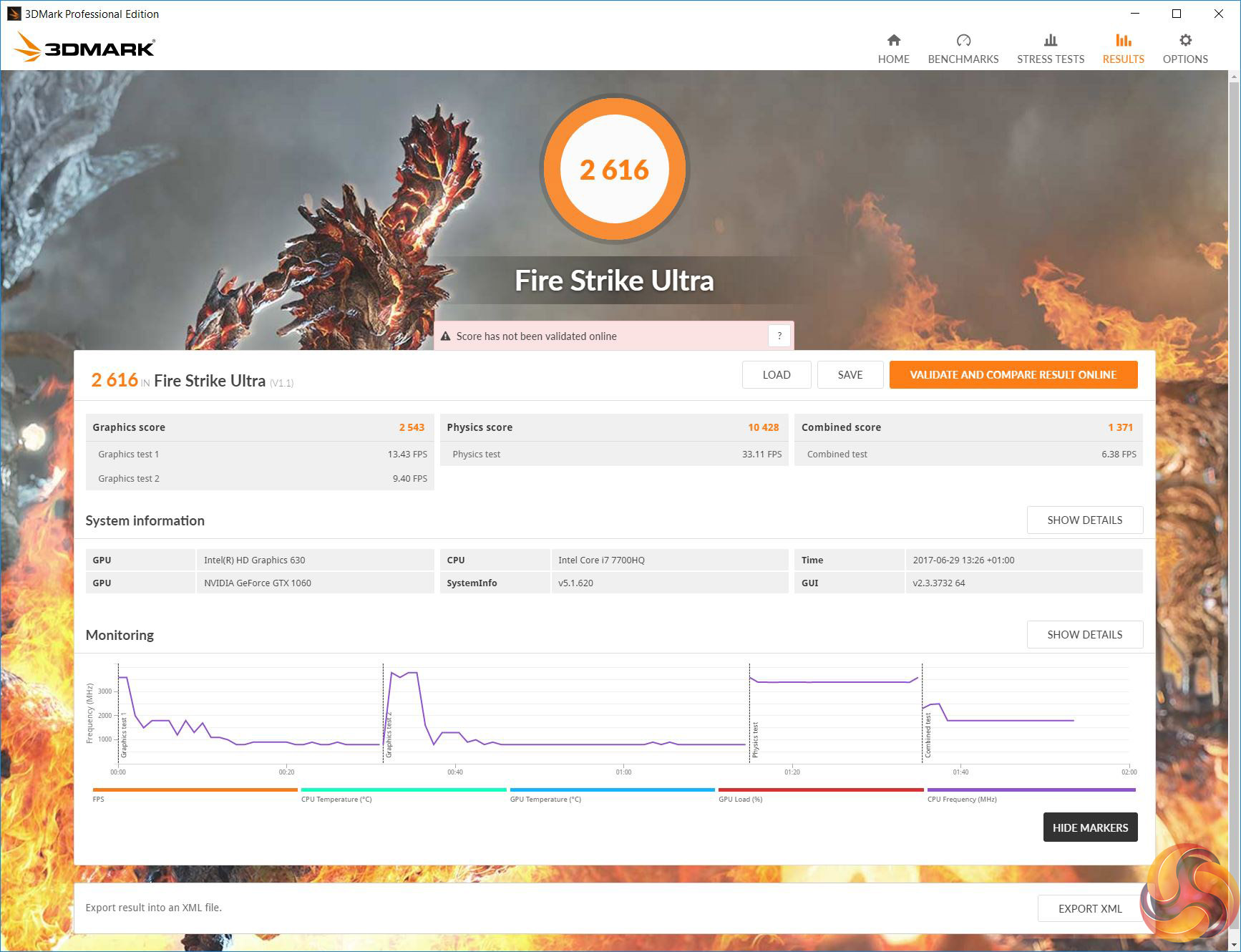Screen dimensions: 1241x952
Task: Switch to the BENCHMARKS tab
Action: tap(963, 59)
